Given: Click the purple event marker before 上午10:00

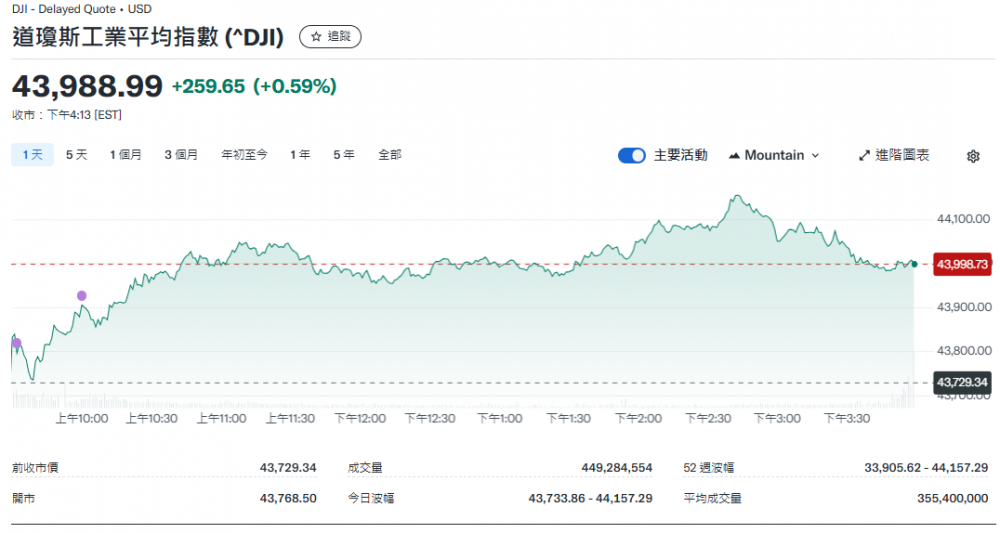Looking at the screenshot, I should click(82, 295).
